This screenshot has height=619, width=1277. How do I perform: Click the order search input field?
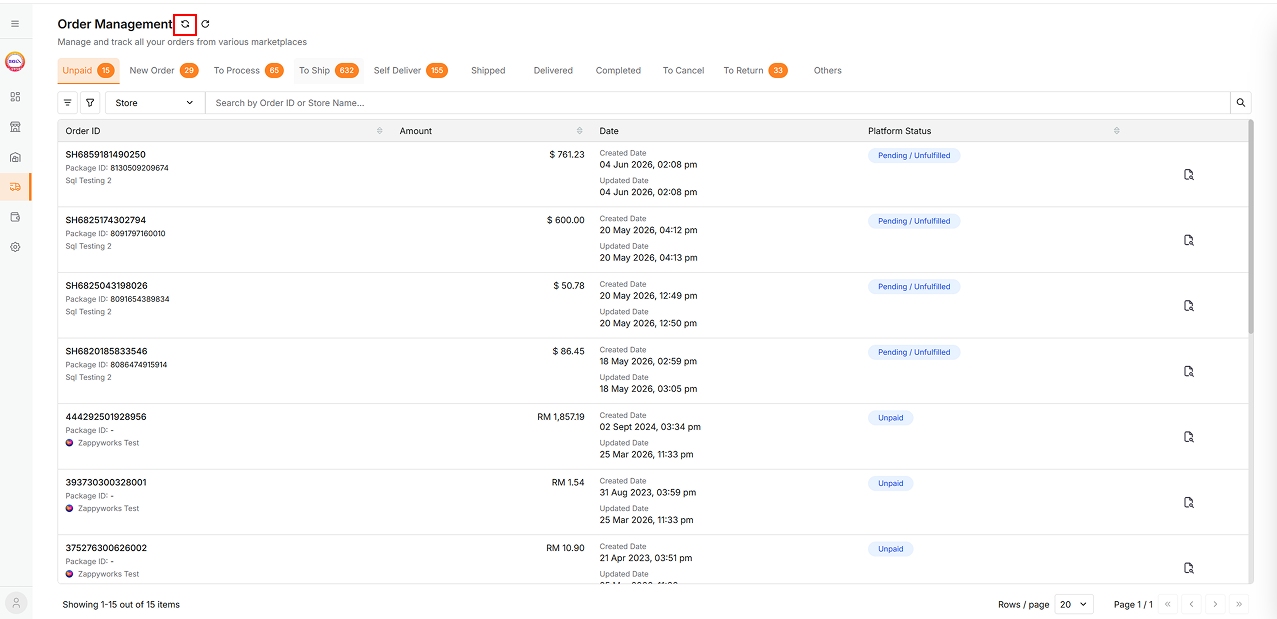tap(717, 103)
